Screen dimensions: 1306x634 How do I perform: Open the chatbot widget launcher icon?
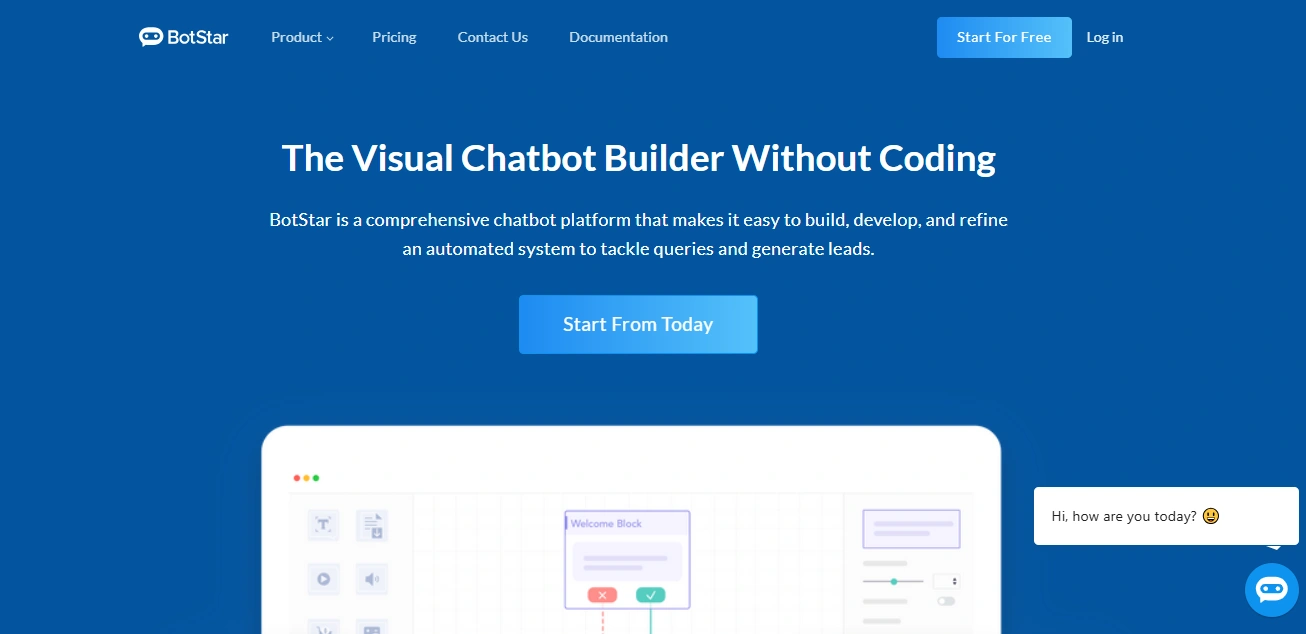pyautogui.click(x=1271, y=589)
